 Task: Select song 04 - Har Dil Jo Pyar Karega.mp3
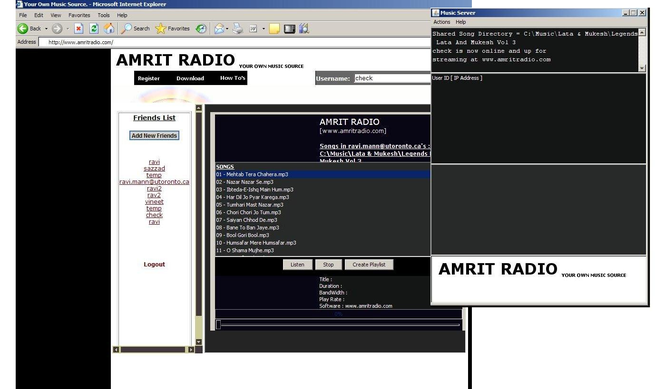point(322,197)
